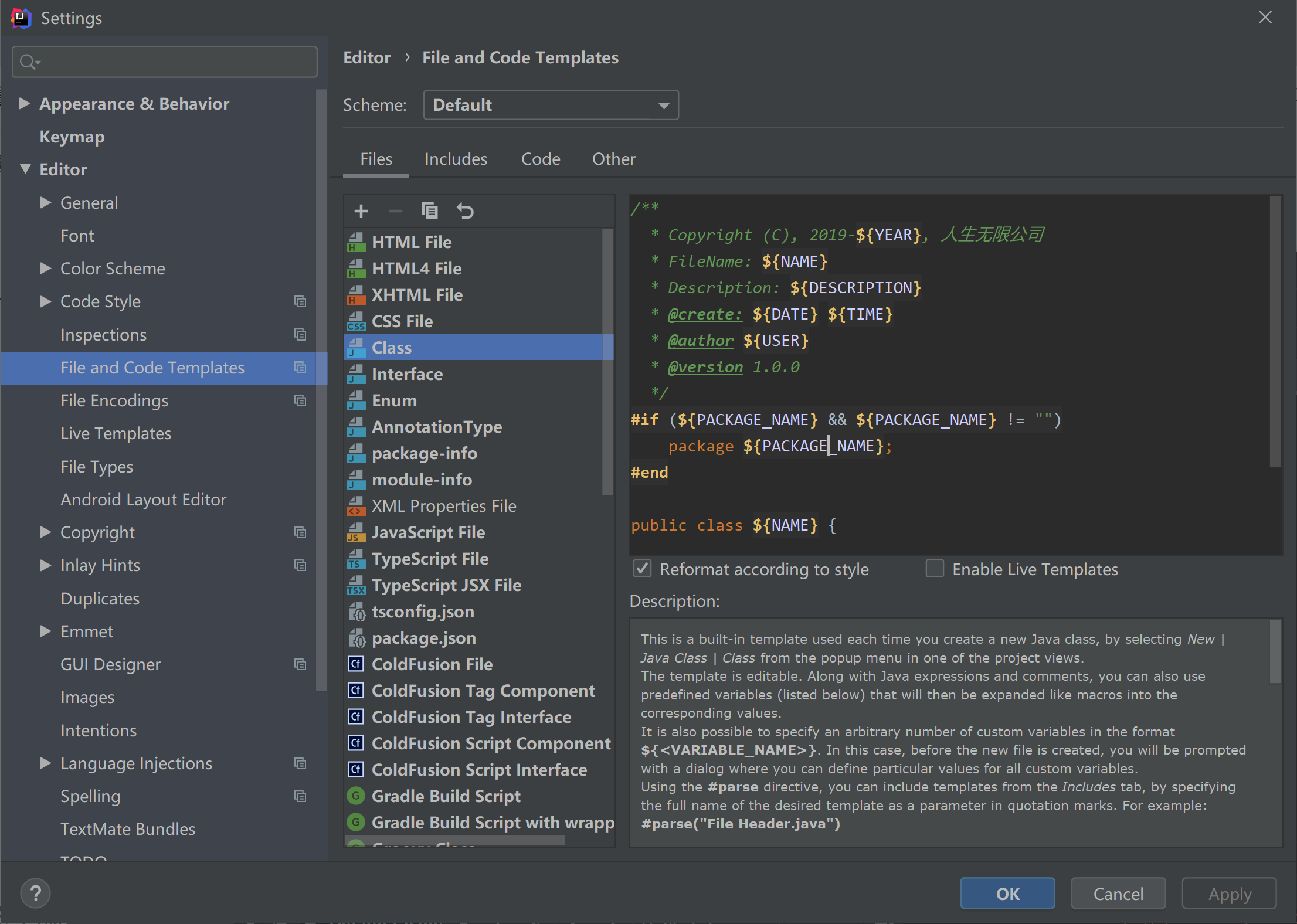Click project-level icon beside Spelling
The width and height of the screenshot is (1297, 924).
(300, 796)
